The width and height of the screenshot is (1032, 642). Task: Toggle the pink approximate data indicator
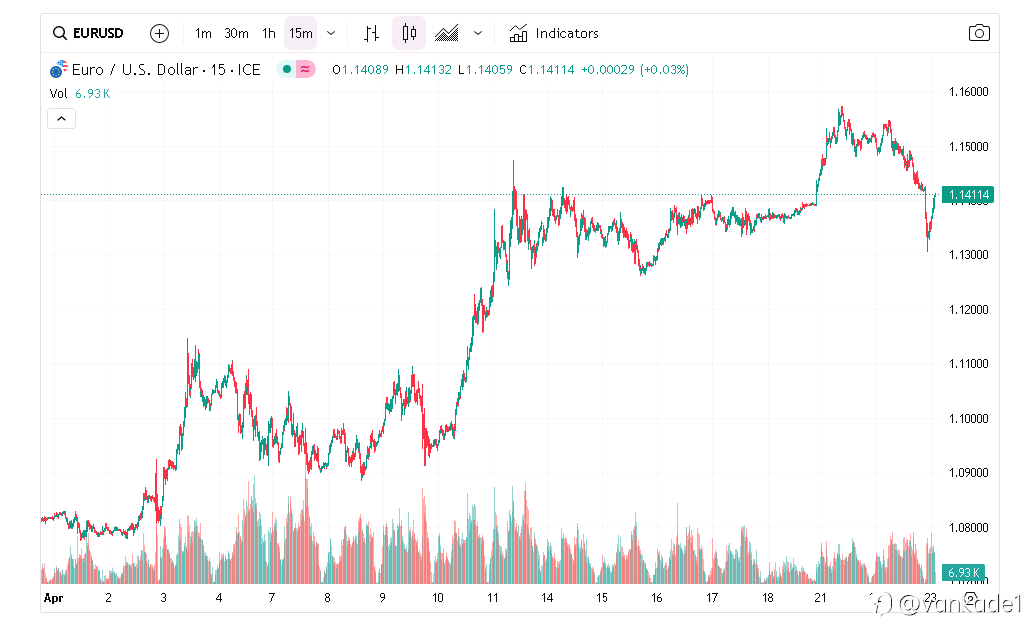[x=305, y=69]
